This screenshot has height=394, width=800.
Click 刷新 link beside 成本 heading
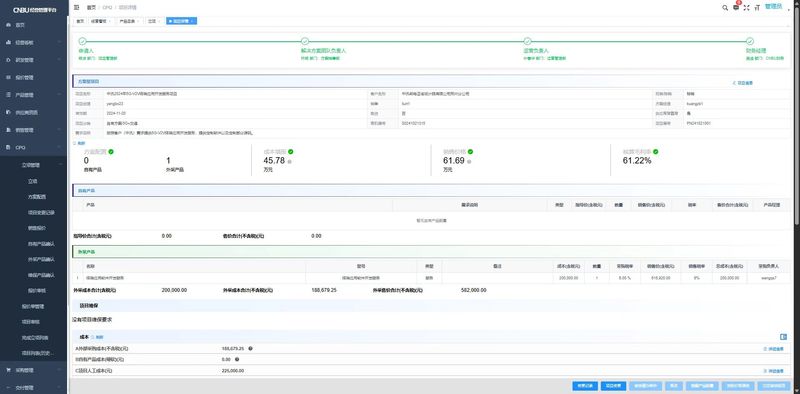pos(97,337)
